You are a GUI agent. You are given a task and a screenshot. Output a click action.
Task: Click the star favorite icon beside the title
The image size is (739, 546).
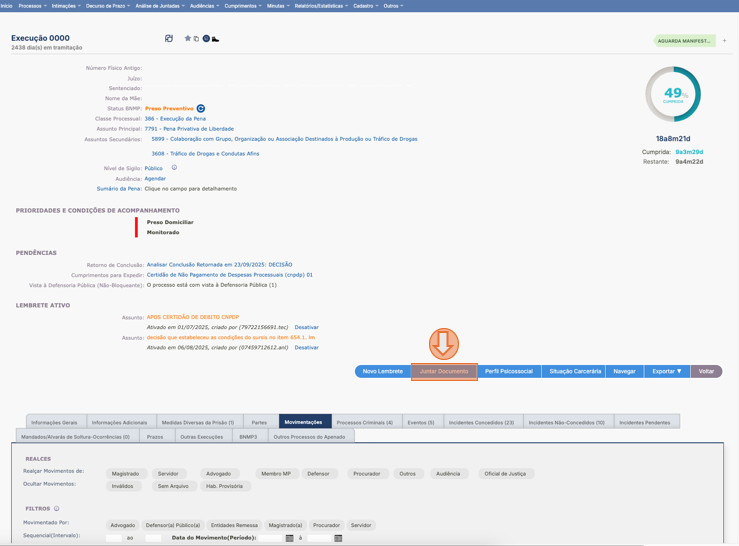coord(187,39)
